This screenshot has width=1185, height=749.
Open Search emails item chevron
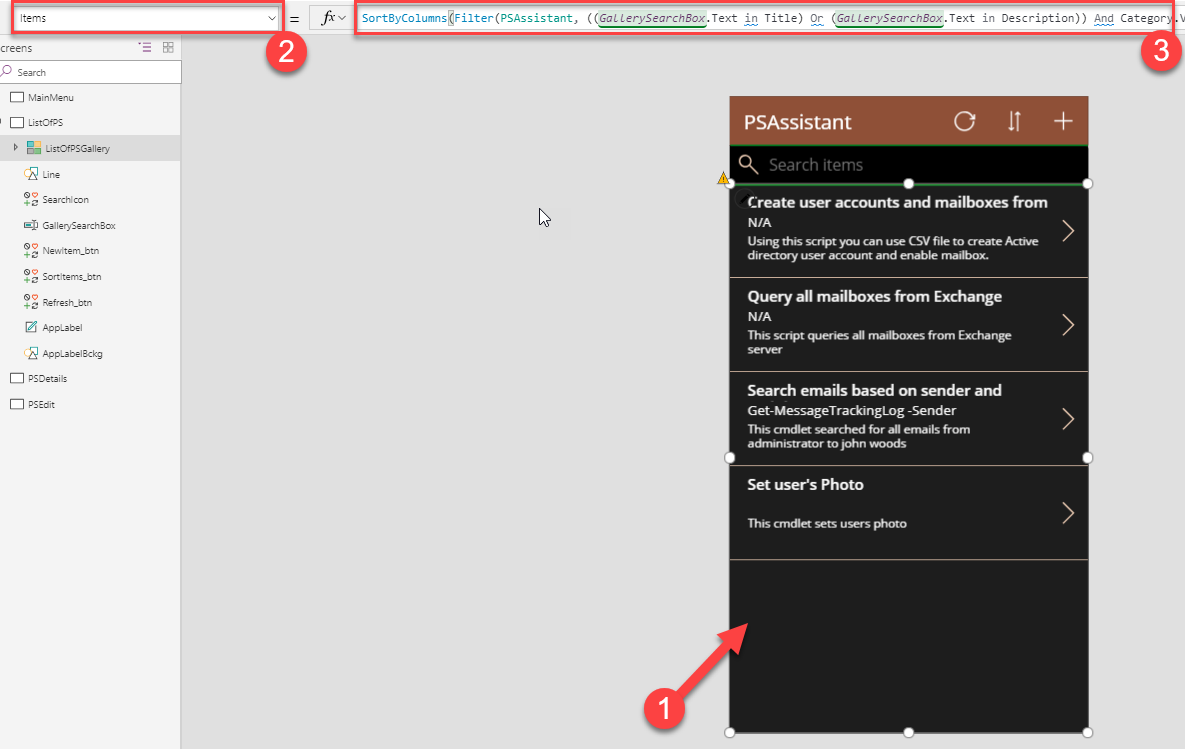(x=1068, y=419)
